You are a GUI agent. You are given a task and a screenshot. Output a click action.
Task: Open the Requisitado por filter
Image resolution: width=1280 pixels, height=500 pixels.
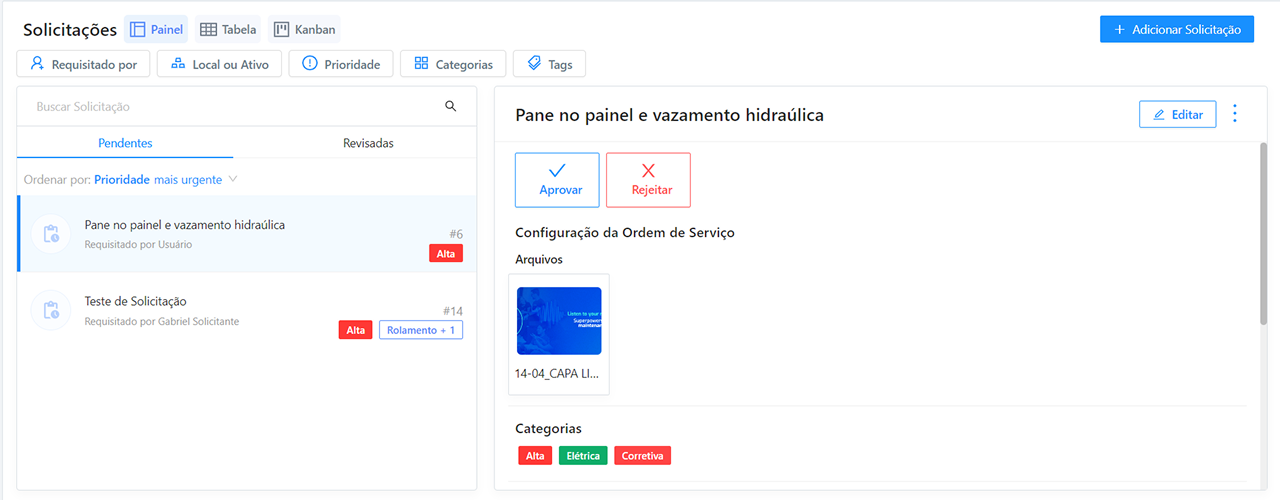click(x=83, y=64)
